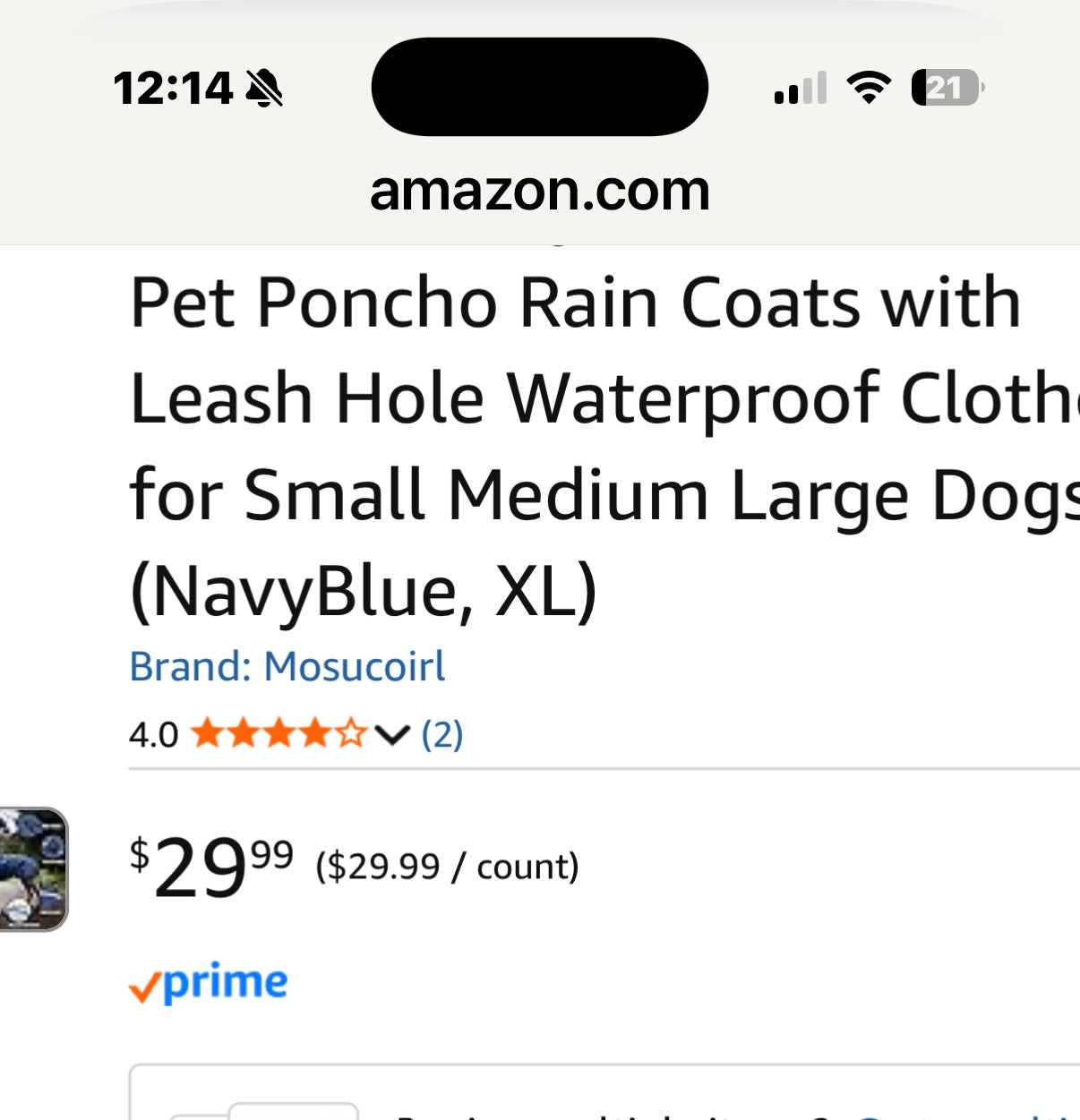Screen dimensions: 1080x1120
Task: Open the Brand: Mosucoirl link
Action: pyautogui.click(x=287, y=667)
